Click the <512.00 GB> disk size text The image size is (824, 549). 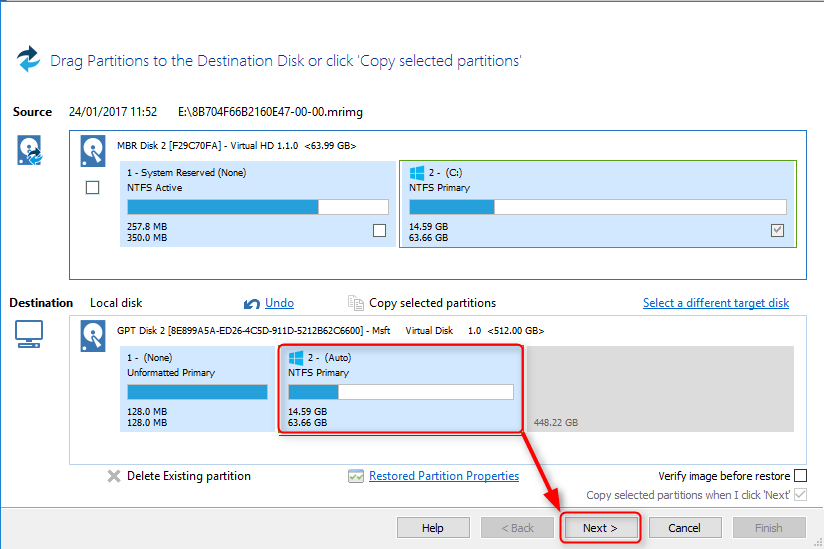(x=516, y=330)
